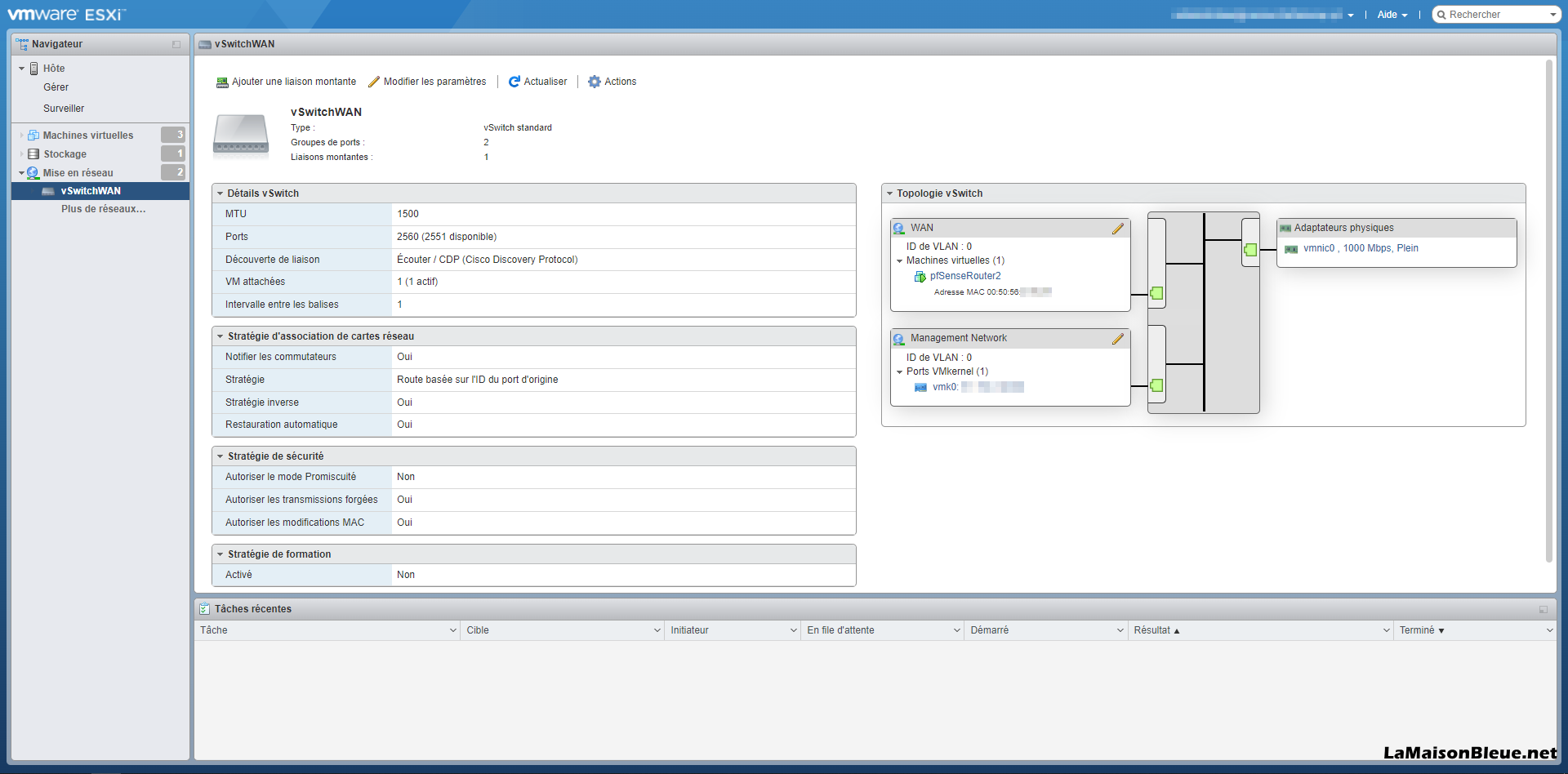The height and width of the screenshot is (774, 1568).
Task: Click the WAN port group globe icon
Action: click(899, 229)
